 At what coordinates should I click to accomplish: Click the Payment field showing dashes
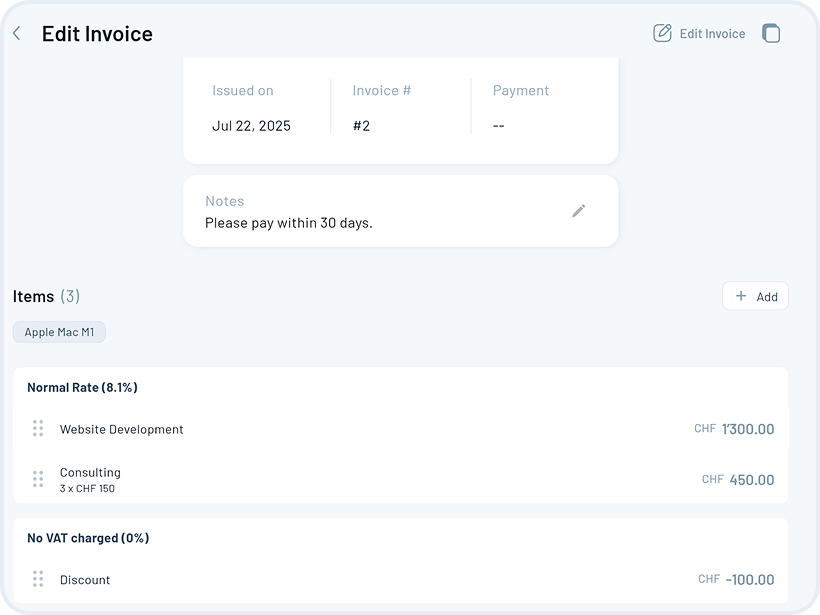point(498,126)
